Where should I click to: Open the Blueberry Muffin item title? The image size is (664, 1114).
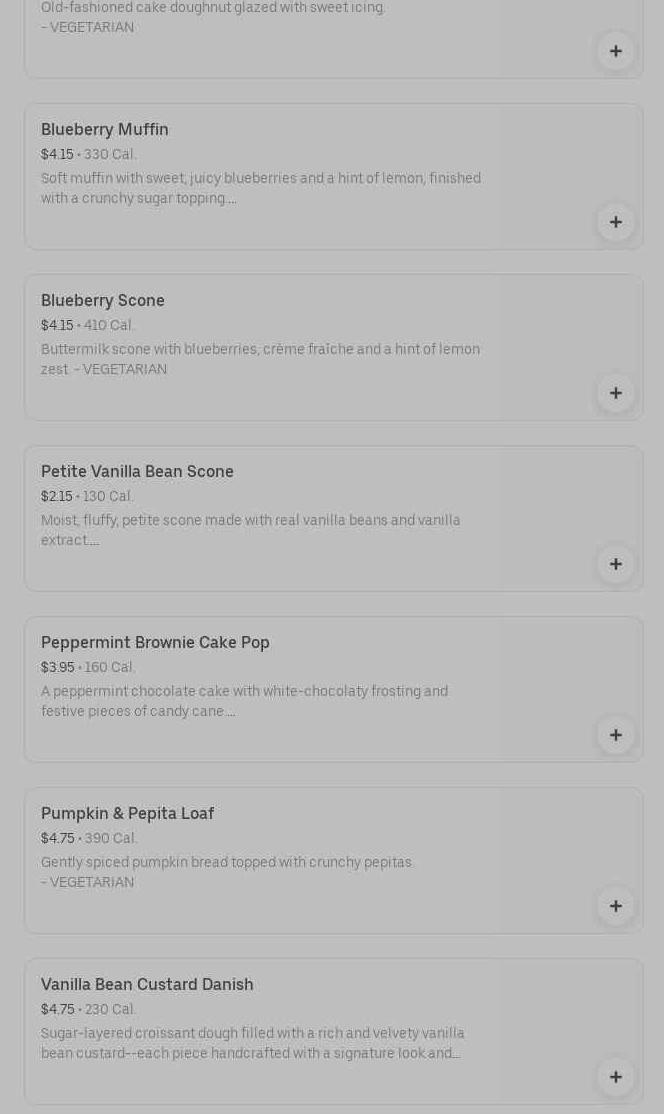pyautogui.click(x=105, y=130)
